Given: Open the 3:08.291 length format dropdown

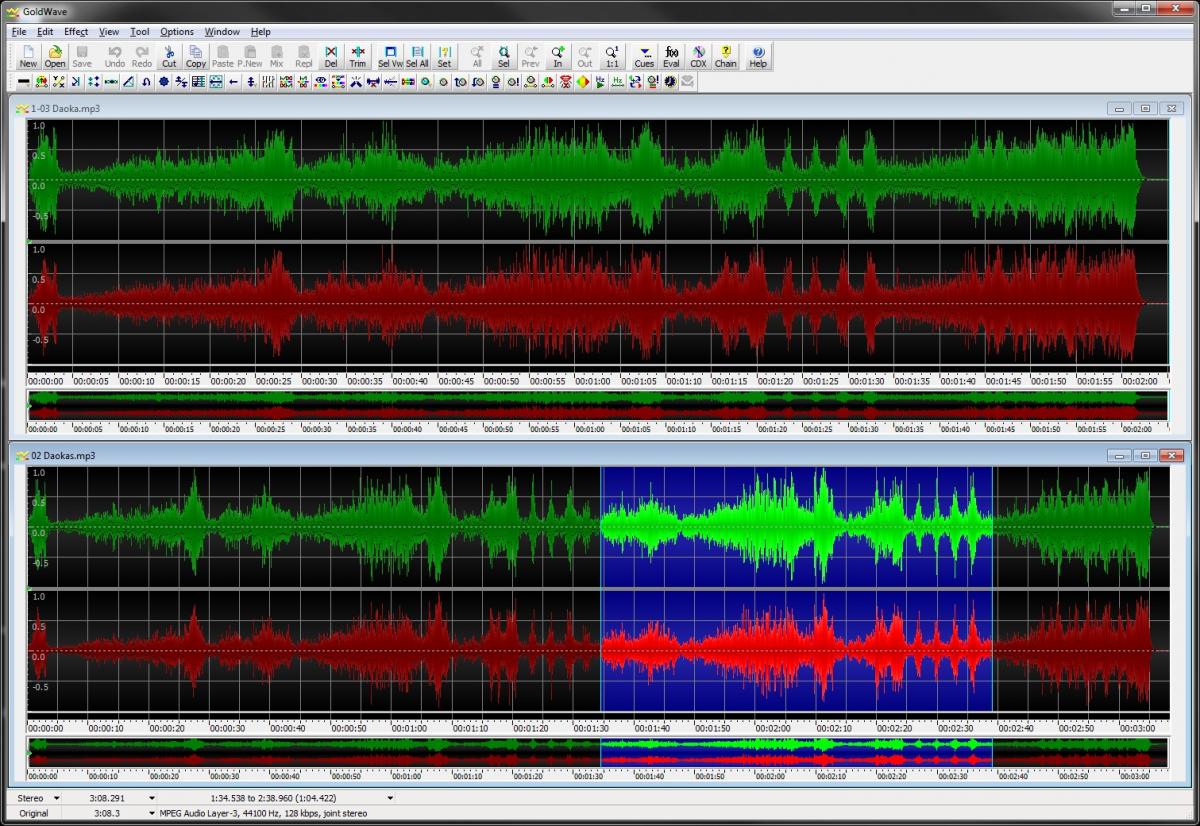Looking at the screenshot, I should (x=152, y=798).
